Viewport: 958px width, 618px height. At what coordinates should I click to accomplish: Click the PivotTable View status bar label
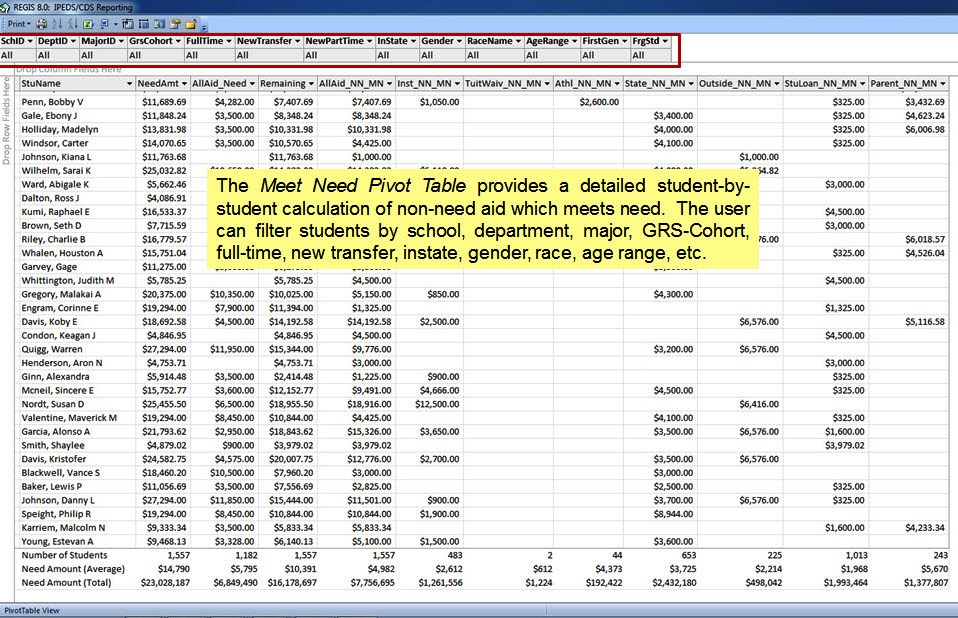[32, 610]
